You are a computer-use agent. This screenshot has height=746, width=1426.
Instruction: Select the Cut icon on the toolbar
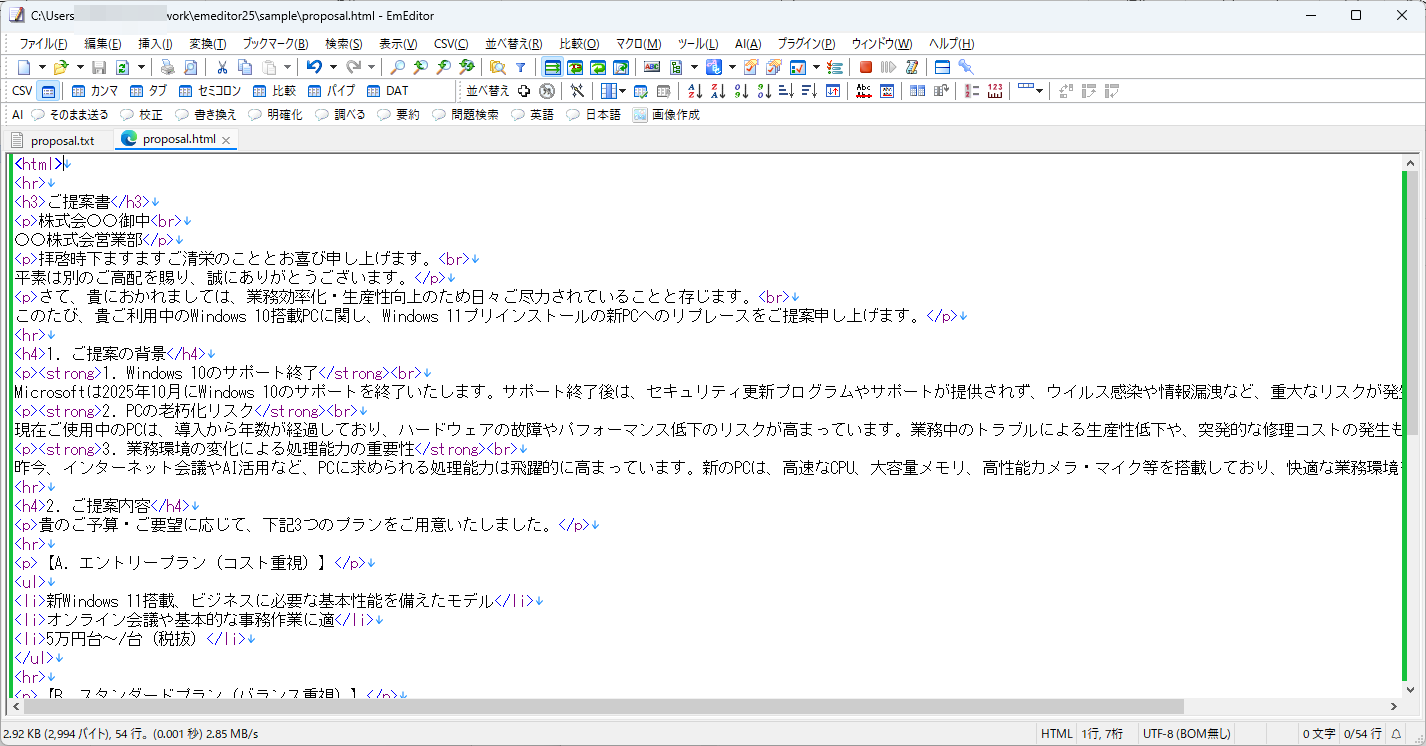(222, 66)
